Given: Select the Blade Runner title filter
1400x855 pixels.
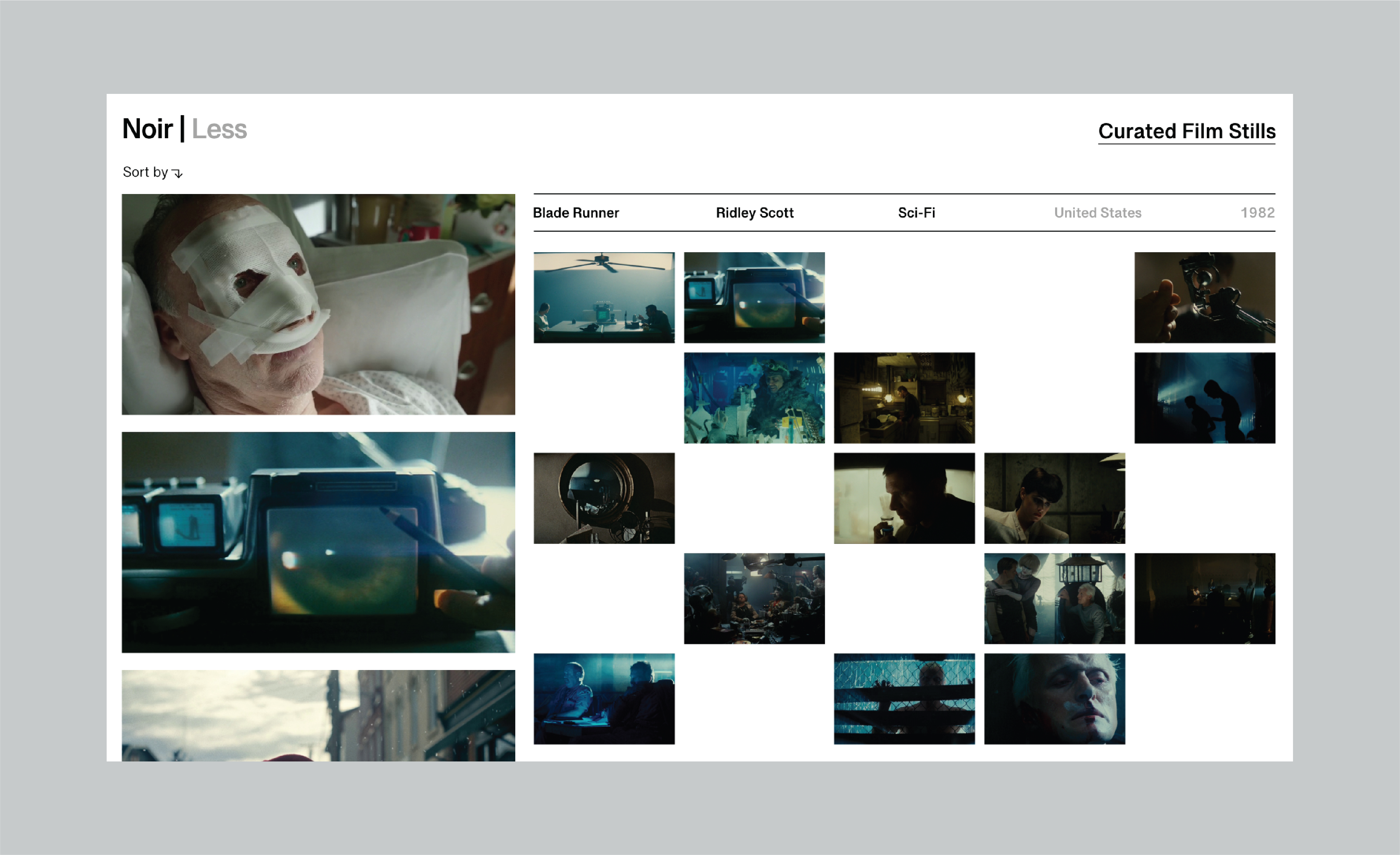Looking at the screenshot, I should (576, 213).
